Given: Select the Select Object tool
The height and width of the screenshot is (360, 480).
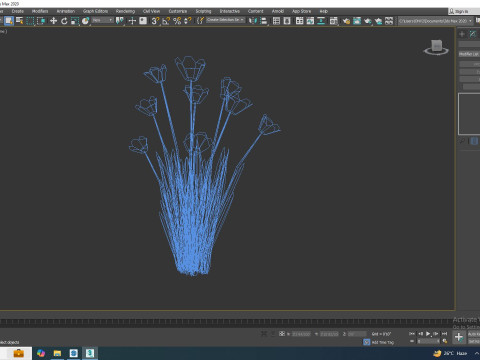Looking at the screenshot, I should tap(9, 21).
